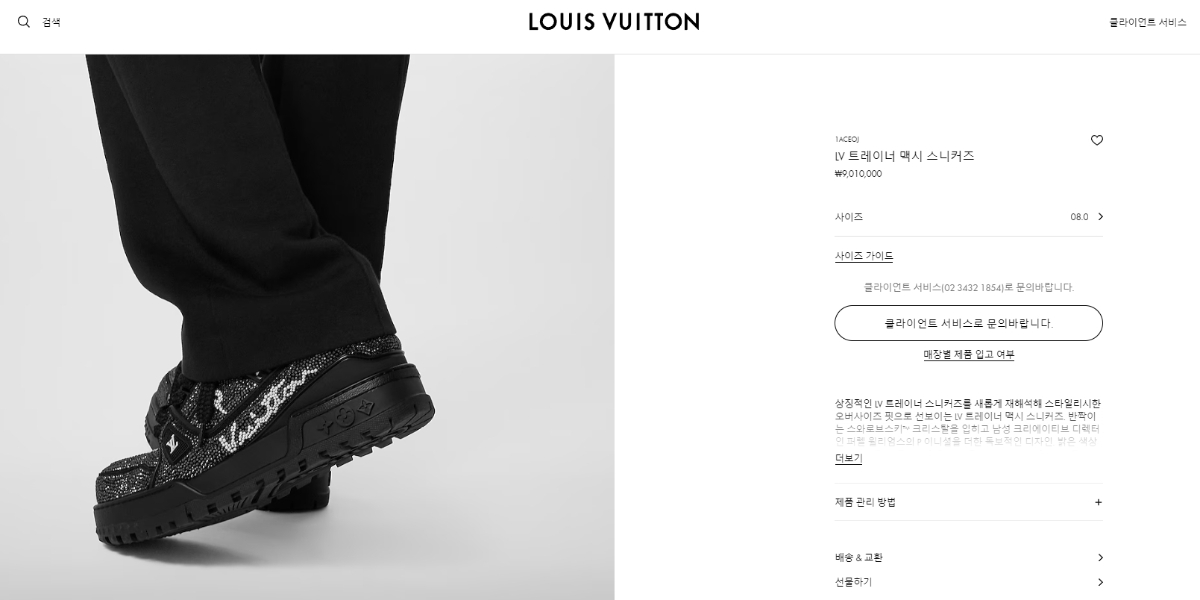Viewport: 1200px width, 600px height.
Task: Open 선물하기 gifting option
Action: click(969, 582)
